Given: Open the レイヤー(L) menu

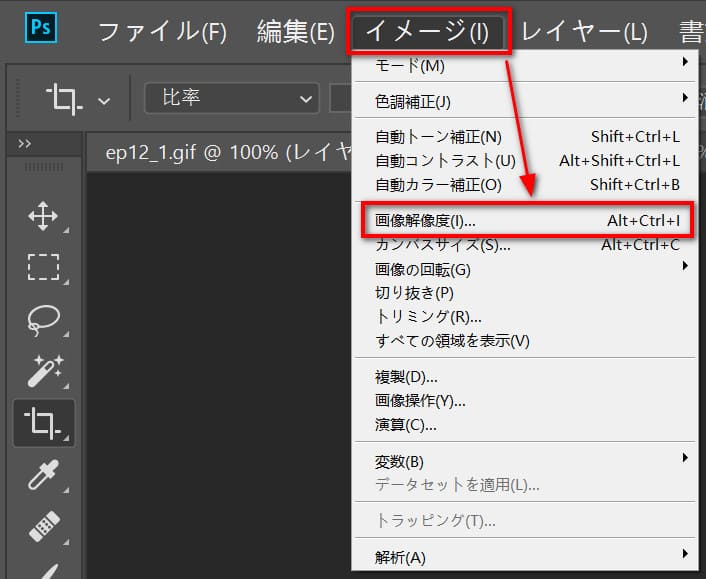Looking at the screenshot, I should point(584,32).
